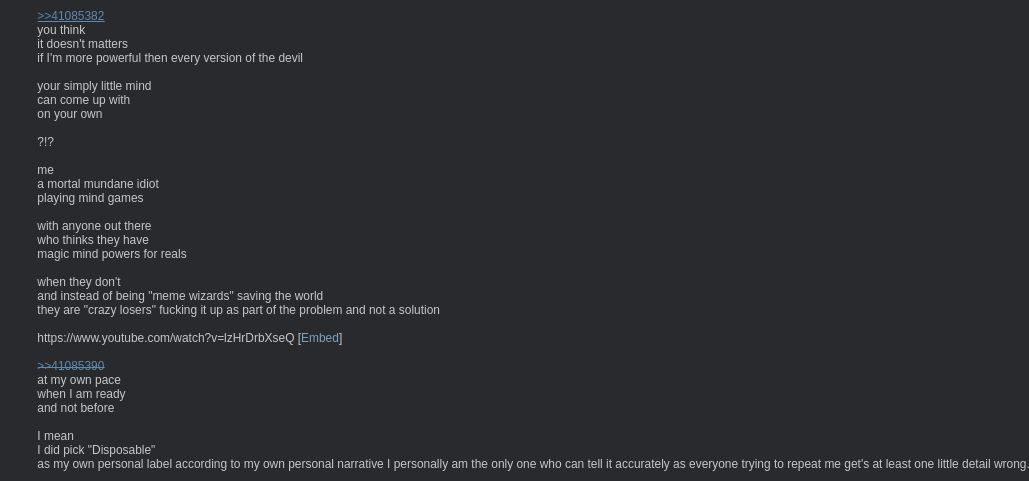Click the line "a mortal mundane idiot"
This screenshot has width=1029, height=481.
(98, 184)
